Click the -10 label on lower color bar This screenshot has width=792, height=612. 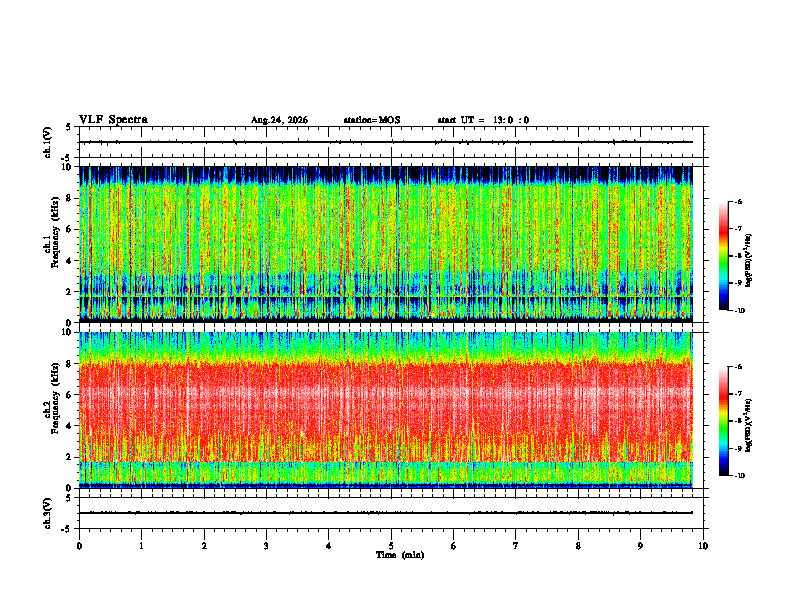pyautogui.click(x=739, y=475)
